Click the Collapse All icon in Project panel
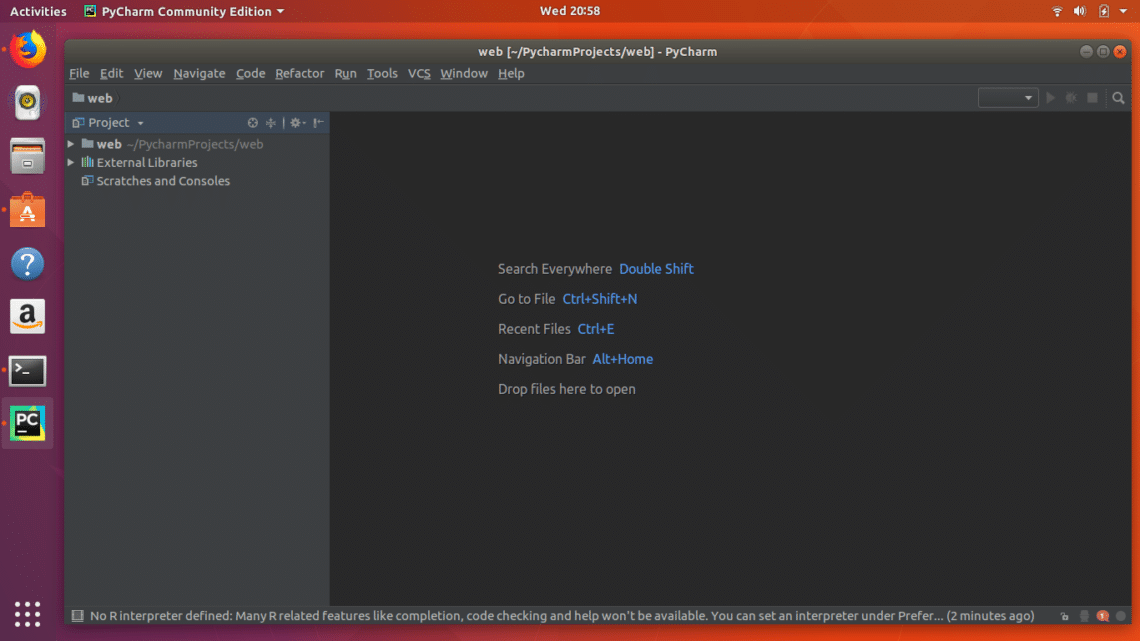The image size is (1140, 641). 270,123
